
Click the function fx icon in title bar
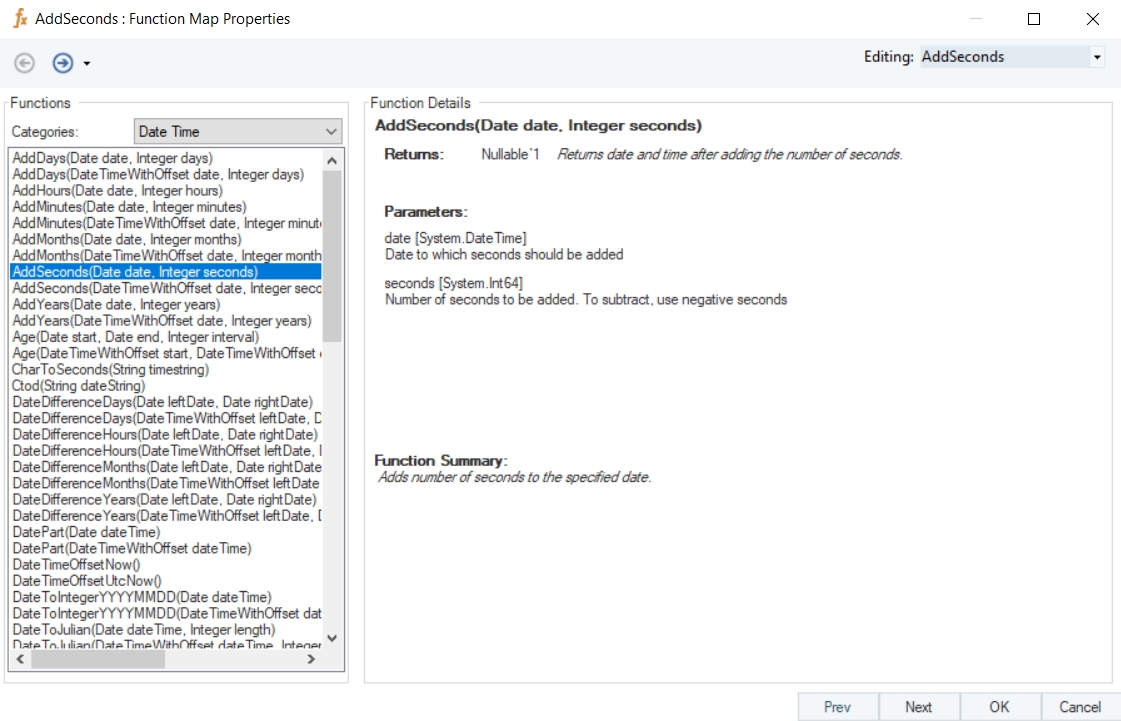(19, 19)
